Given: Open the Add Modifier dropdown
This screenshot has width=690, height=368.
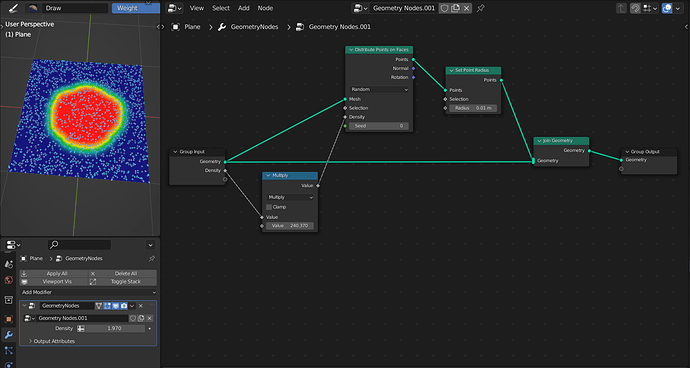Looking at the screenshot, I should point(88,292).
